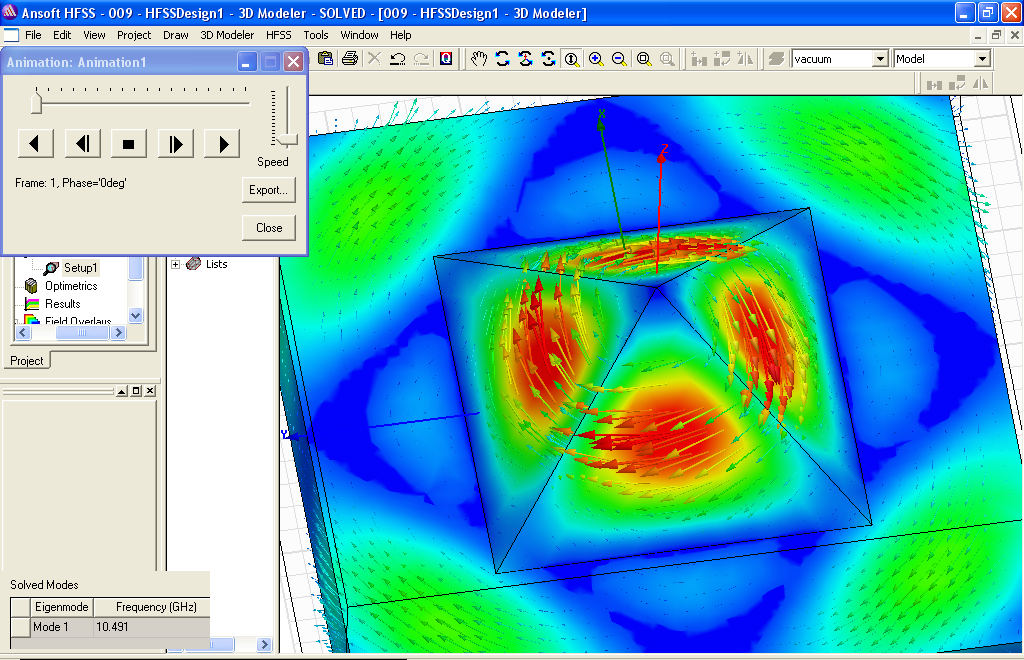Click project tree scroll down arrow

pyautogui.click(x=135, y=315)
